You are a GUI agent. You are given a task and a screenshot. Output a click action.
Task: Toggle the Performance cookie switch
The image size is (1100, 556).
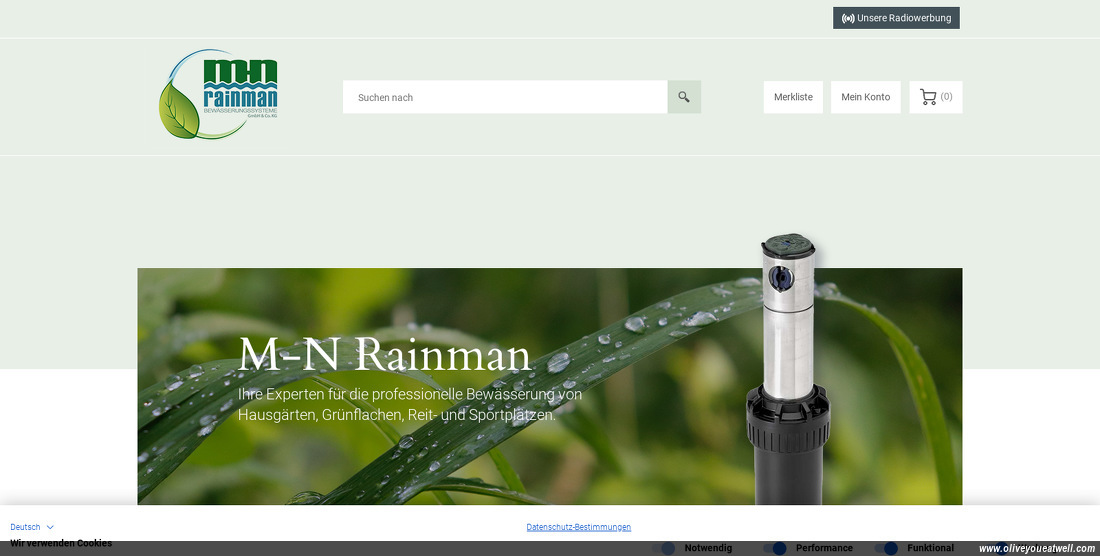click(774, 548)
